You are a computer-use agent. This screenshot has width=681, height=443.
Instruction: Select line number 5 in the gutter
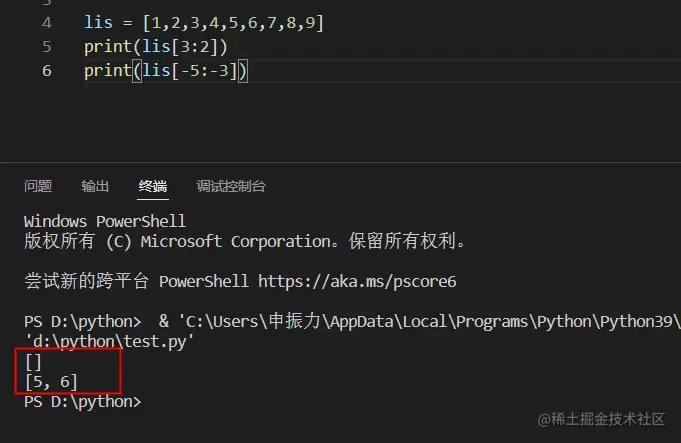(x=48, y=46)
